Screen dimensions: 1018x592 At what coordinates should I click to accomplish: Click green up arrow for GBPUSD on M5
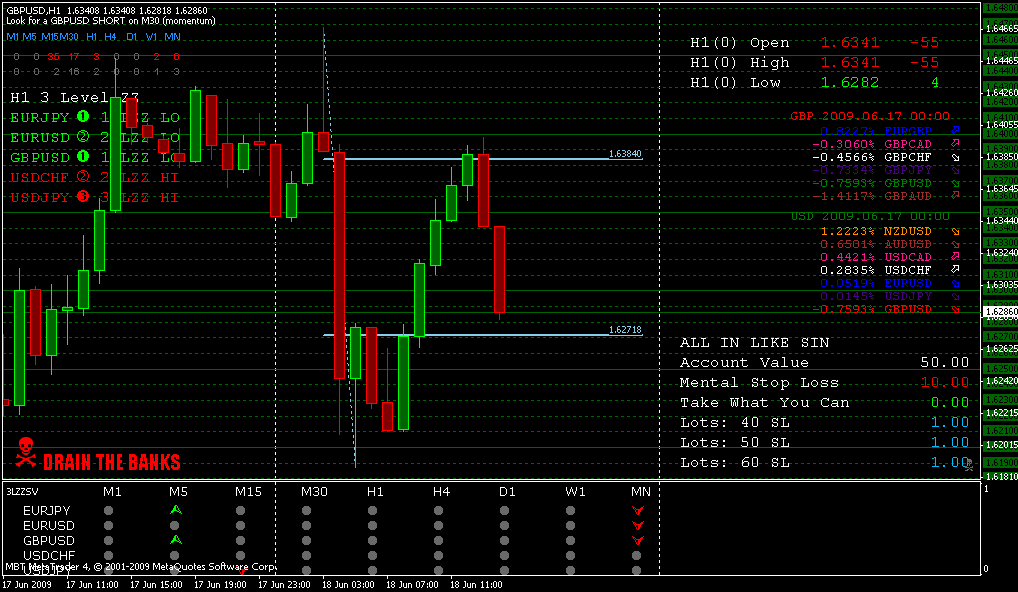pos(175,540)
